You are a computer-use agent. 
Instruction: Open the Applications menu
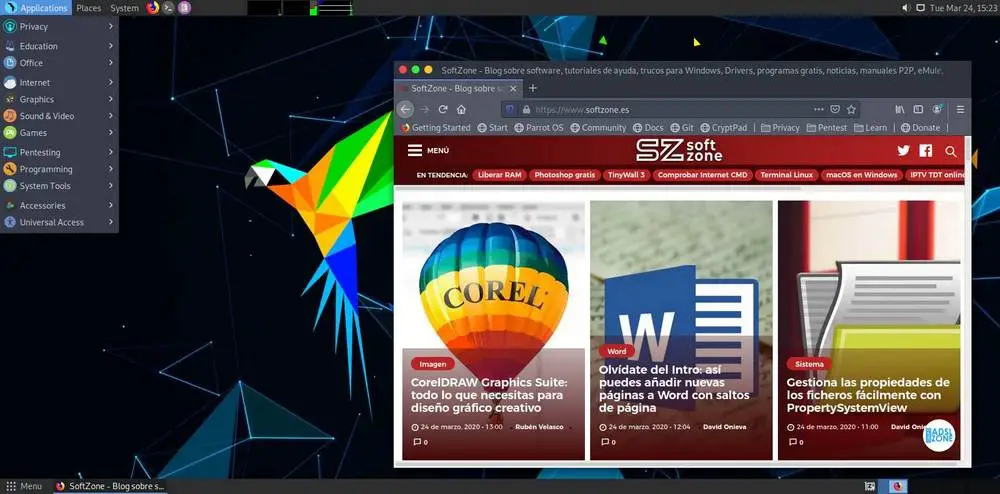pos(36,8)
